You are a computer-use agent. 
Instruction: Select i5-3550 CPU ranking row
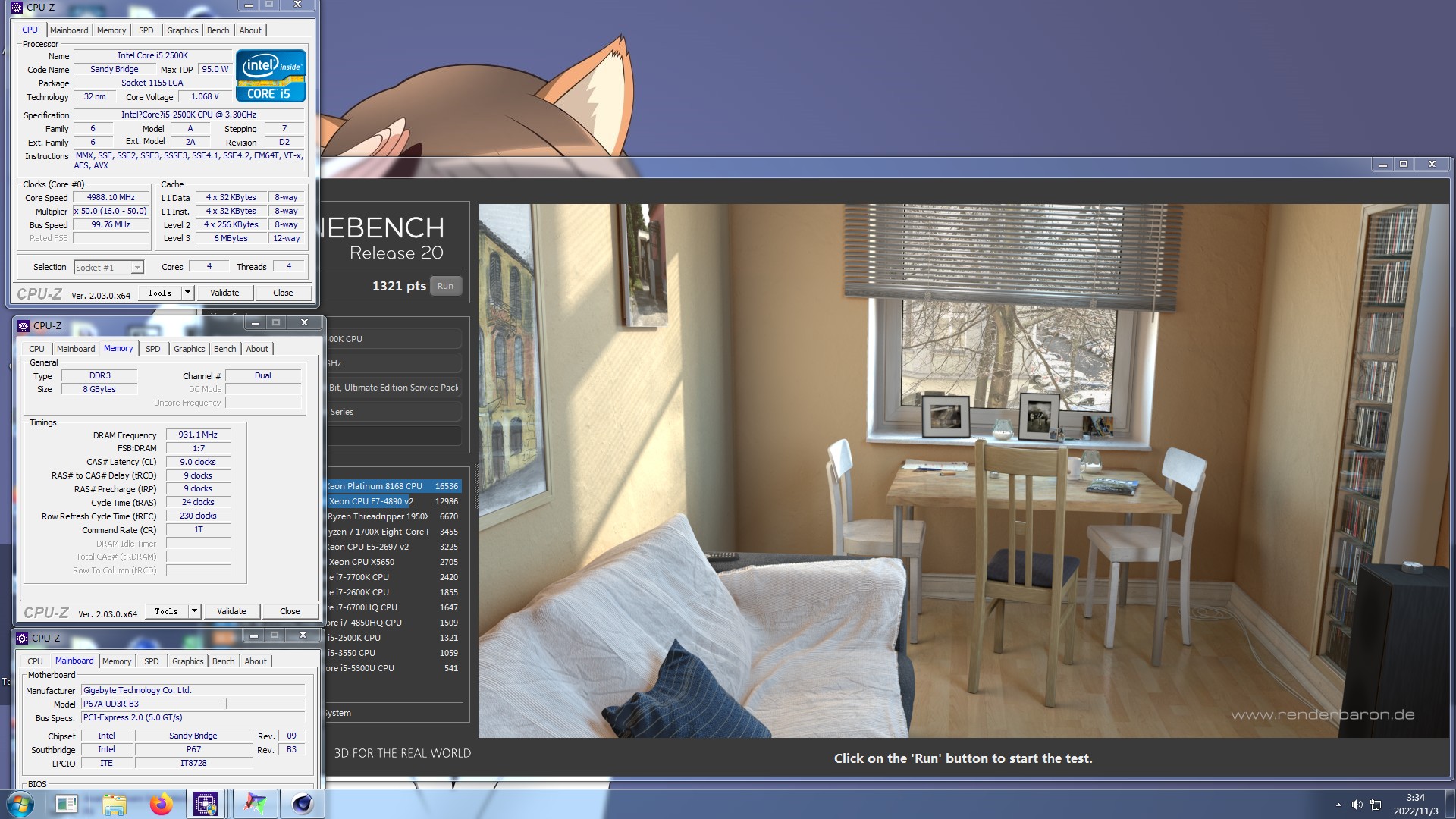394,653
